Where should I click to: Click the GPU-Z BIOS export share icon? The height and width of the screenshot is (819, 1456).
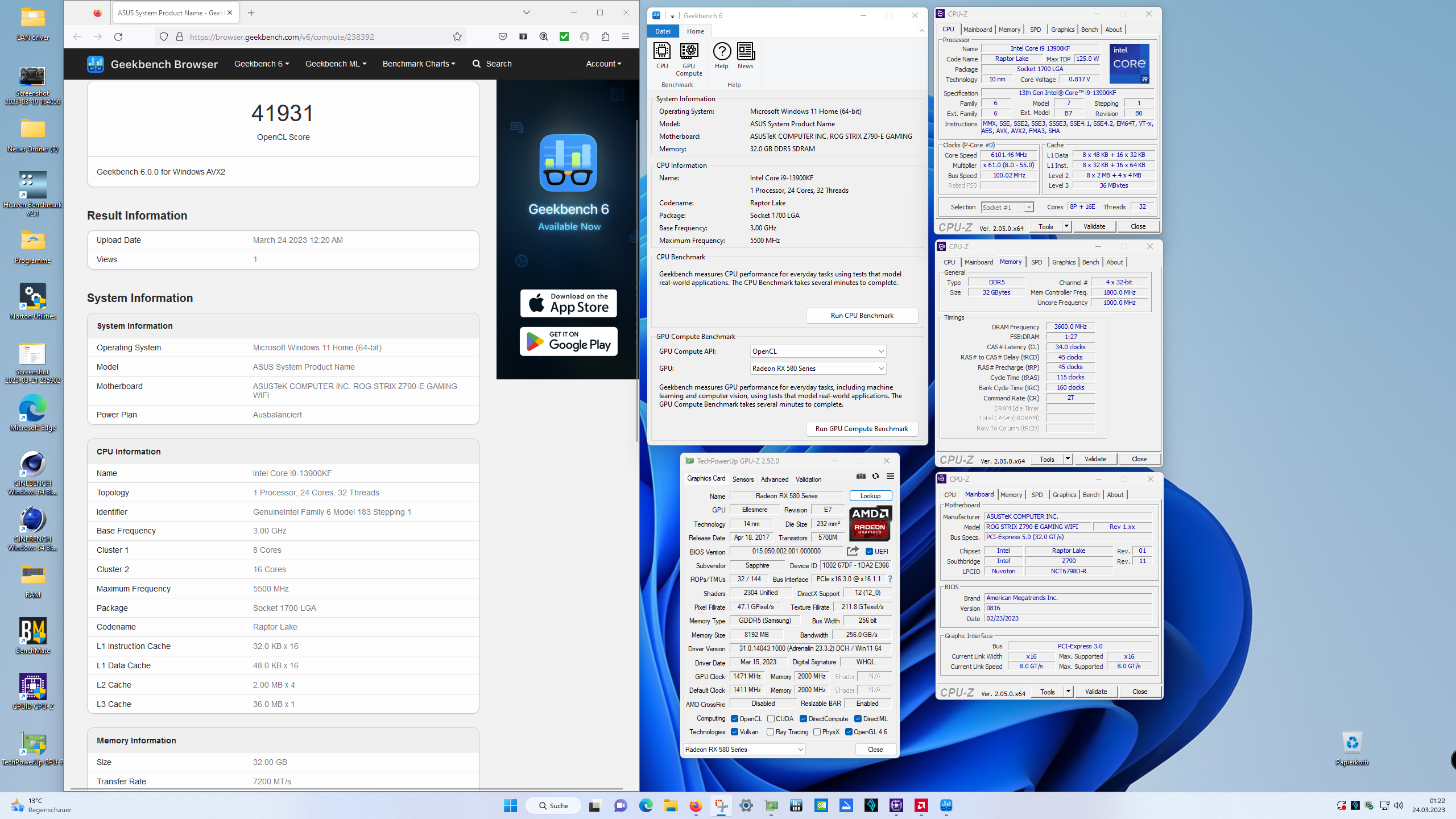[853, 551]
